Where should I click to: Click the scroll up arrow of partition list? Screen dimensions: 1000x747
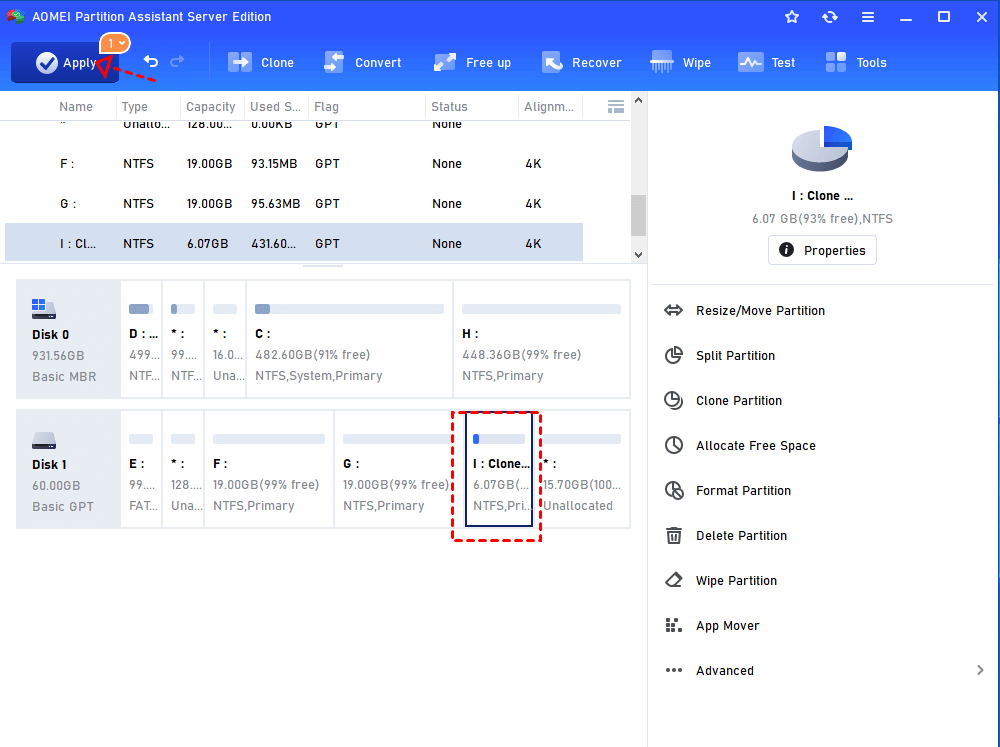click(638, 100)
